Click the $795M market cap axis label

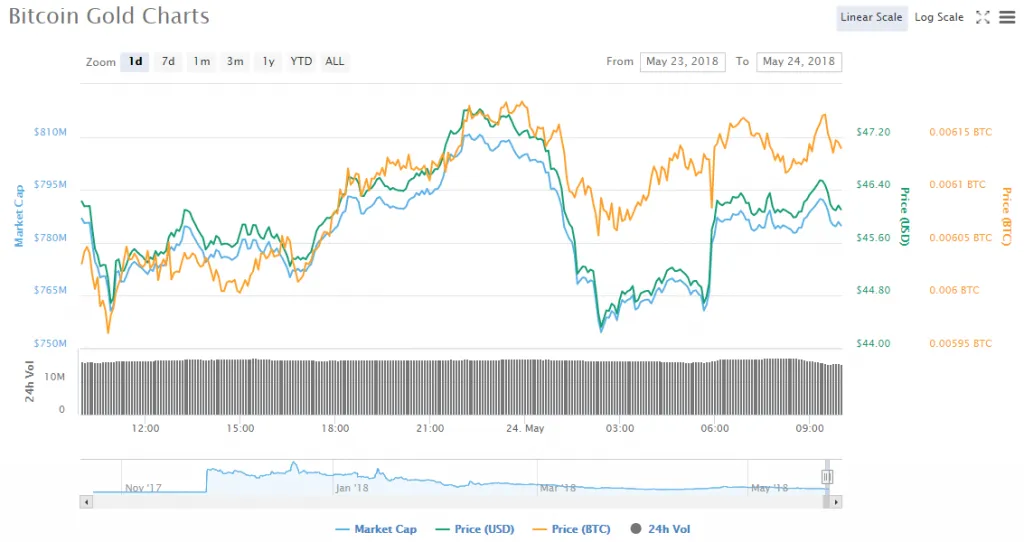pyautogui.click(x=50, y=184)
